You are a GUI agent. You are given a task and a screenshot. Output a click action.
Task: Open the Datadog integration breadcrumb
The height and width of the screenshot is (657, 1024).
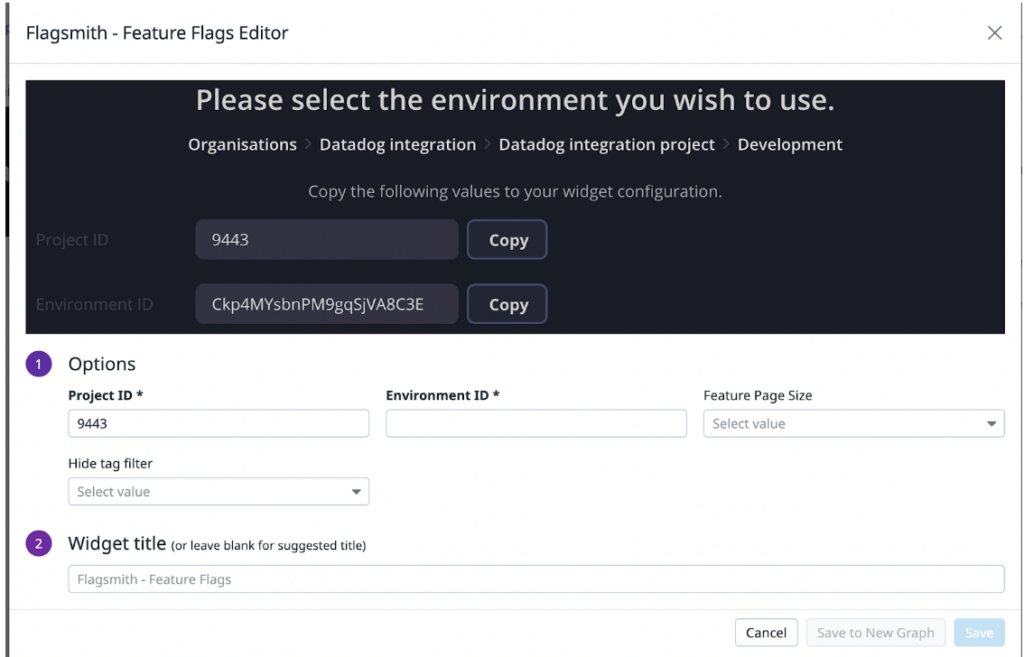tap(397, 145)
